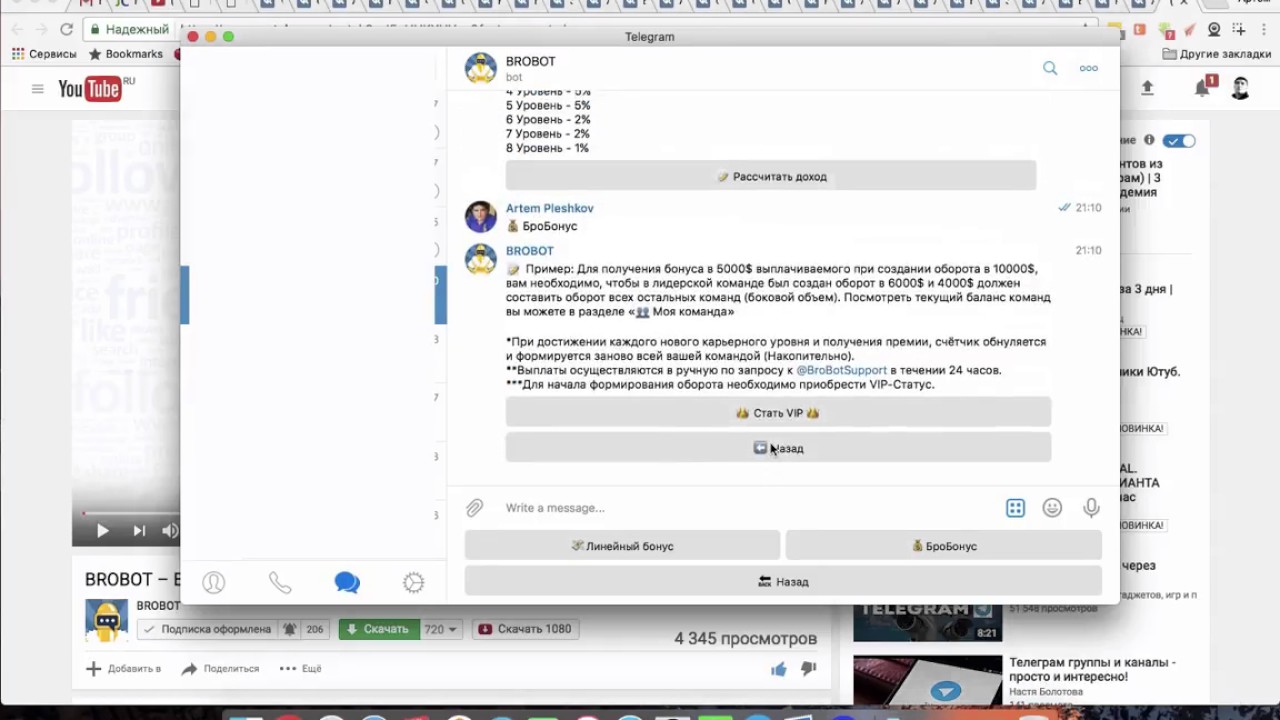Open the three-dots chat options menu

(x=1089, y=68)
